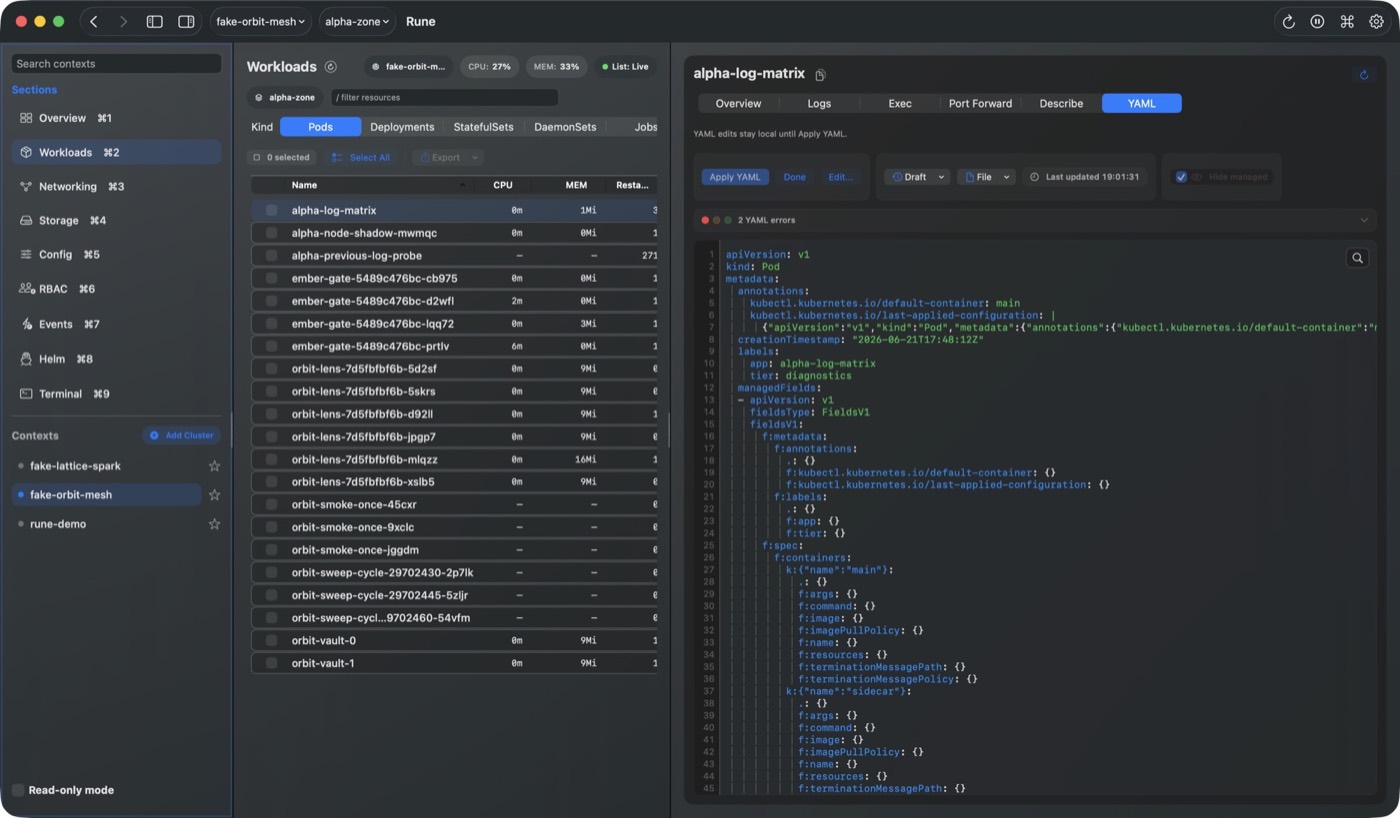Go back with the left arrow

pos(94,21)
